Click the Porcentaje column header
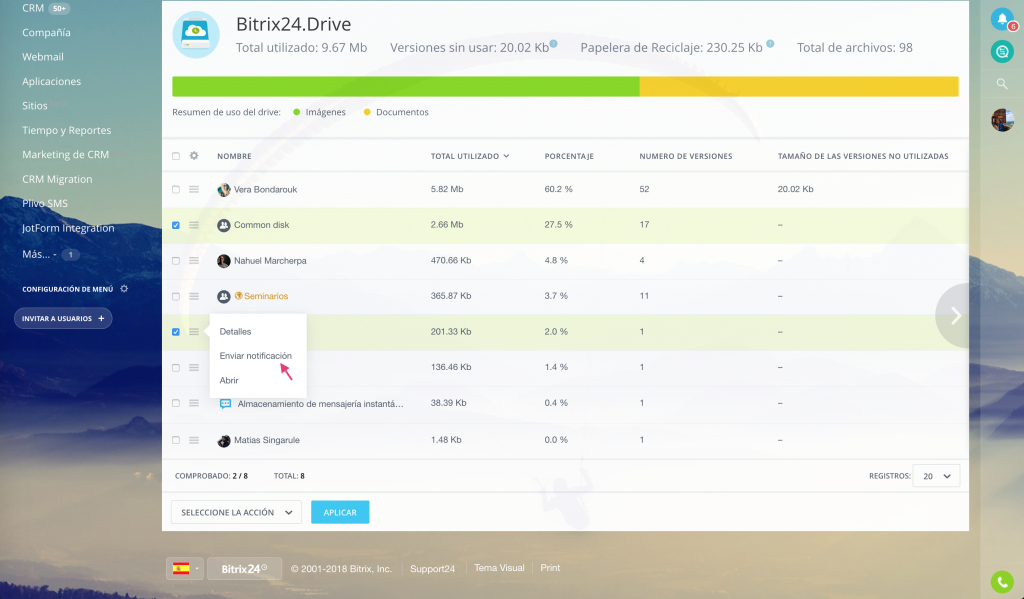This screenshot has height=599, width=1024. (569, 156)
